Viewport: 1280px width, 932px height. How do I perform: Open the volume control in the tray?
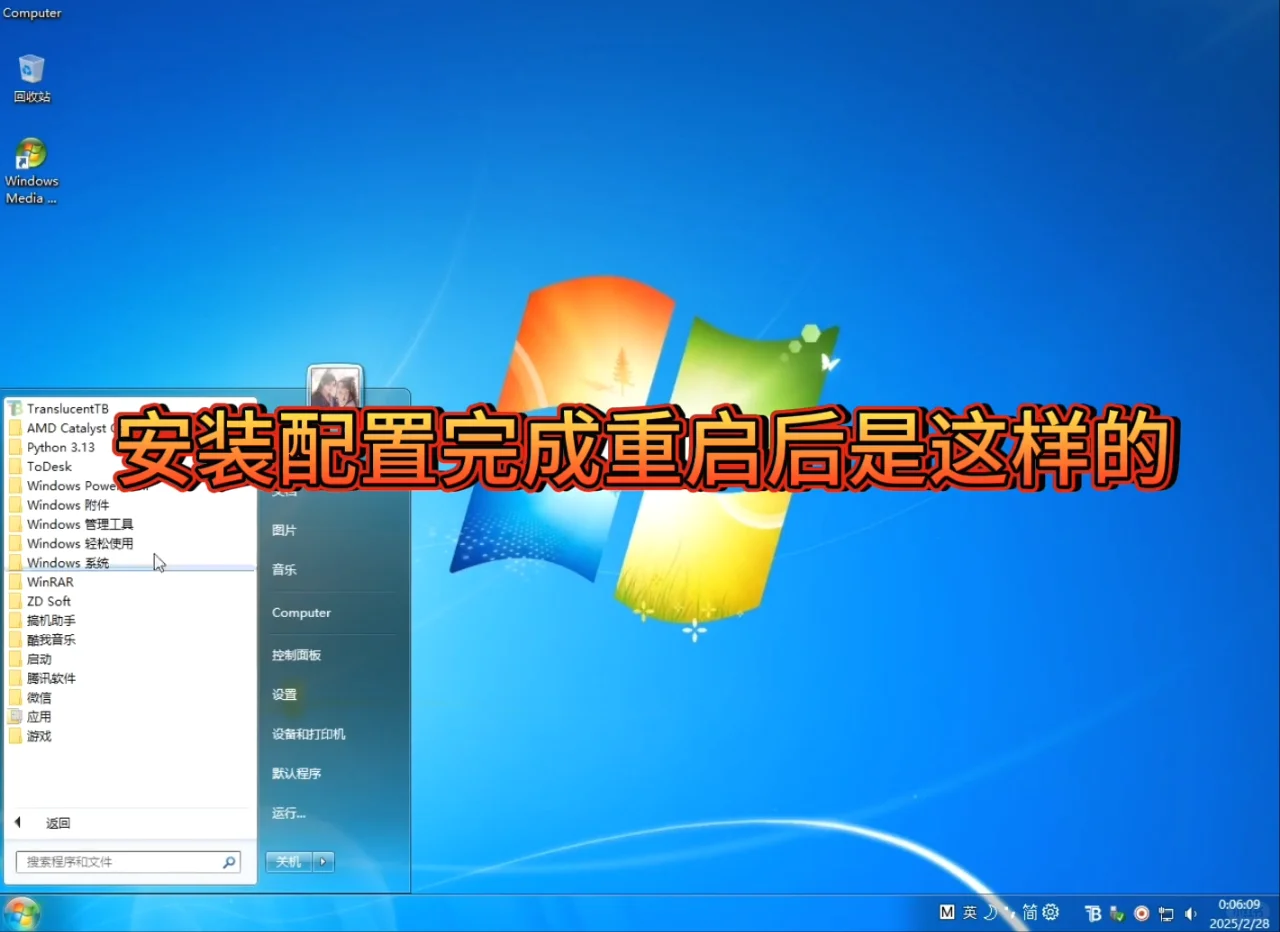(x=1191, y=913)
